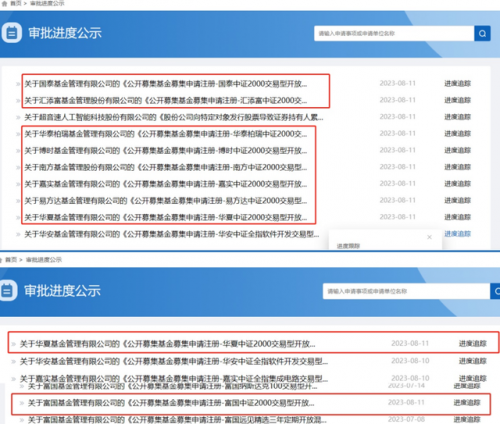
Task: Click the 2023-08-10 date in 嘉实中证全指集成电路 row
Action: [x=410, y=378]
